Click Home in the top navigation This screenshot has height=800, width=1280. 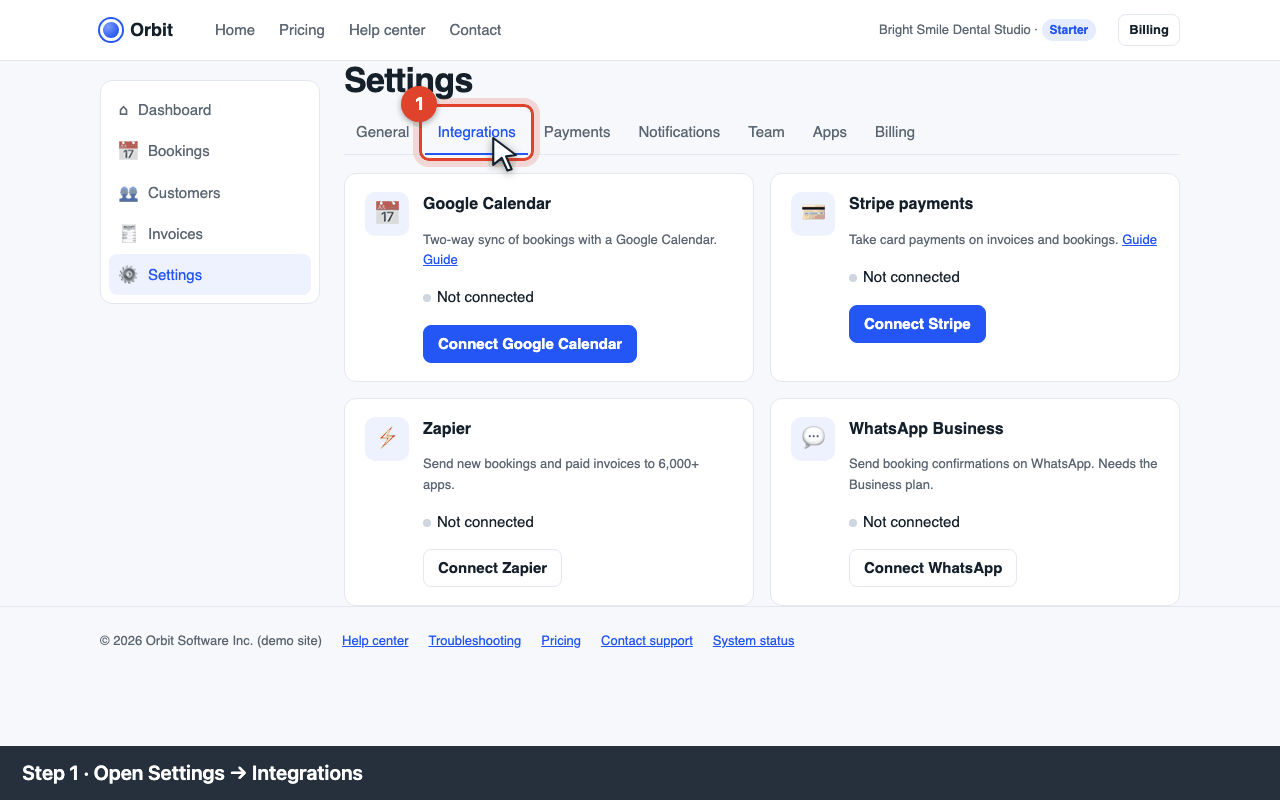(x=235, y=30)
